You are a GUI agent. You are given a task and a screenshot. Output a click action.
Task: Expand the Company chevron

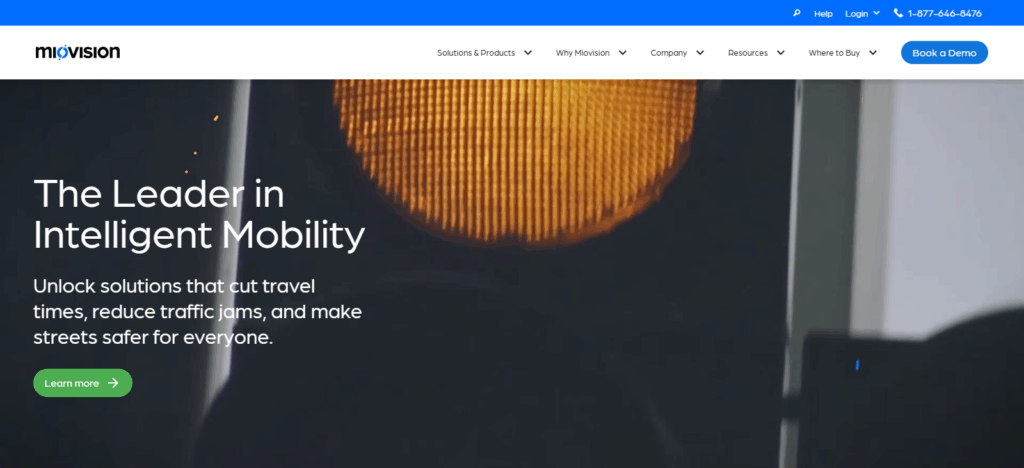[x=700, y=53]
